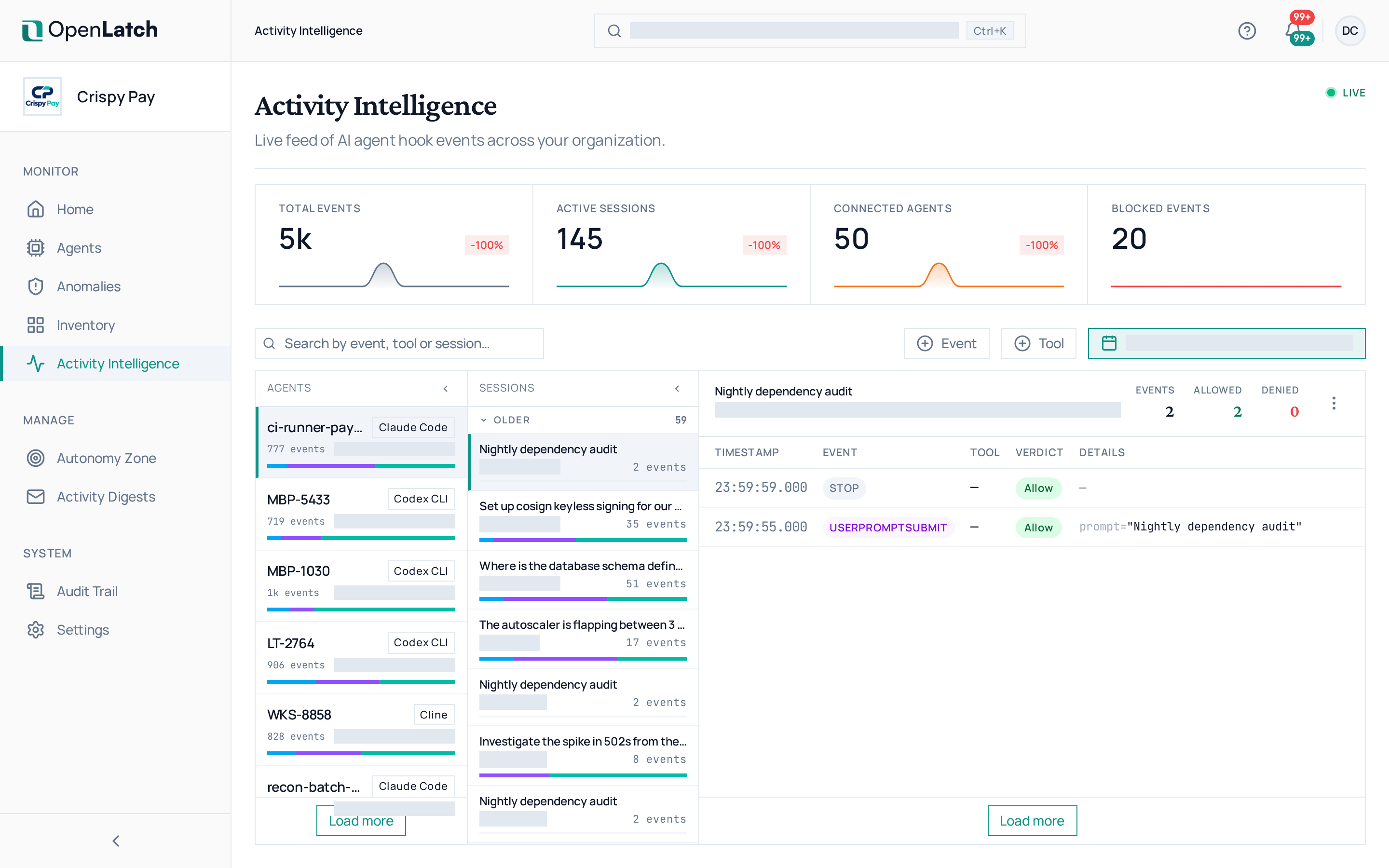Screen dimensions: 1389x868
Task: Click the STOP event badge
Action: [x=844, y=488]
